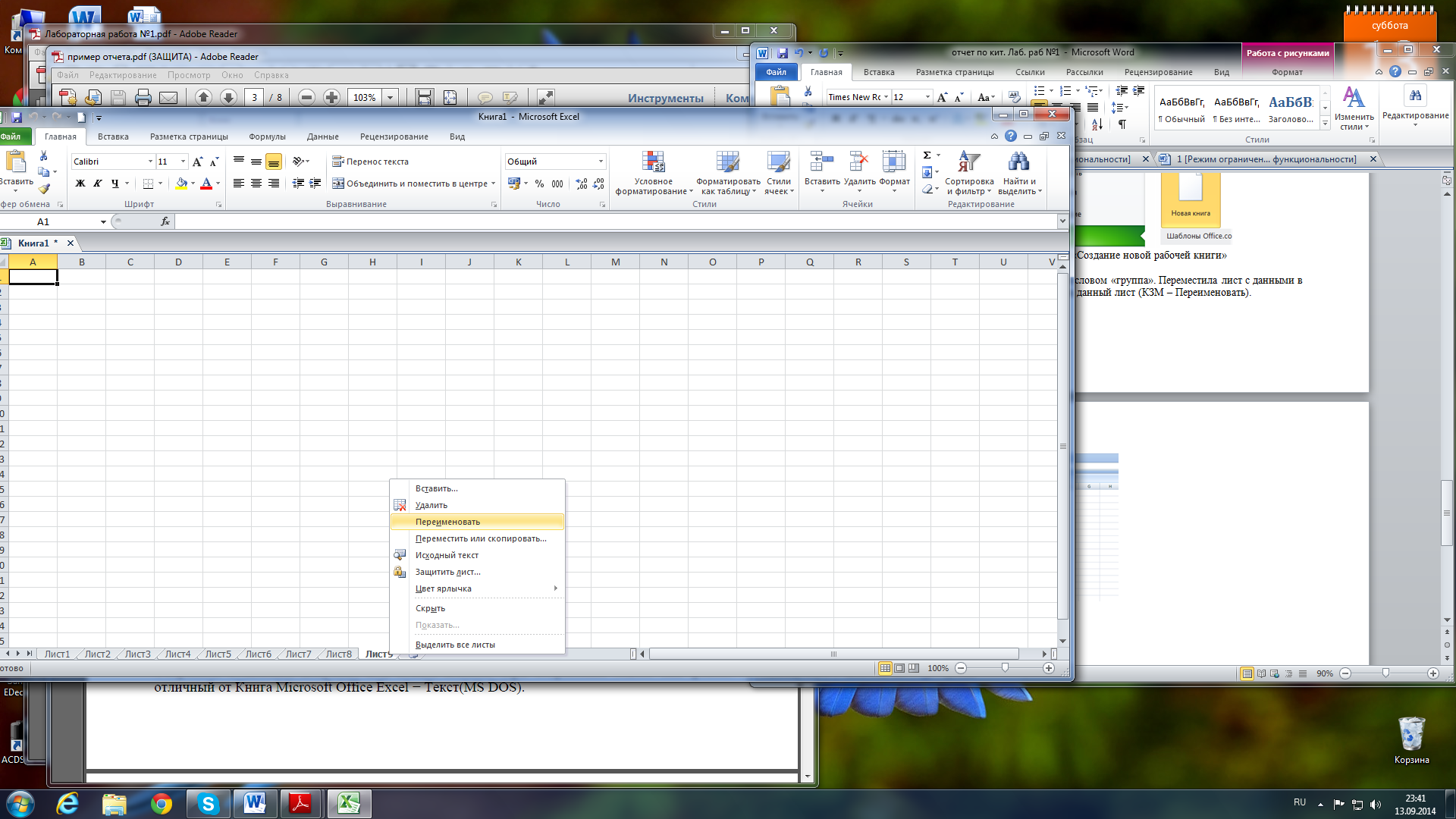Click the Excel font color letter A
The width and height of the screenshot is (1456, 819).
pos(206,184)
